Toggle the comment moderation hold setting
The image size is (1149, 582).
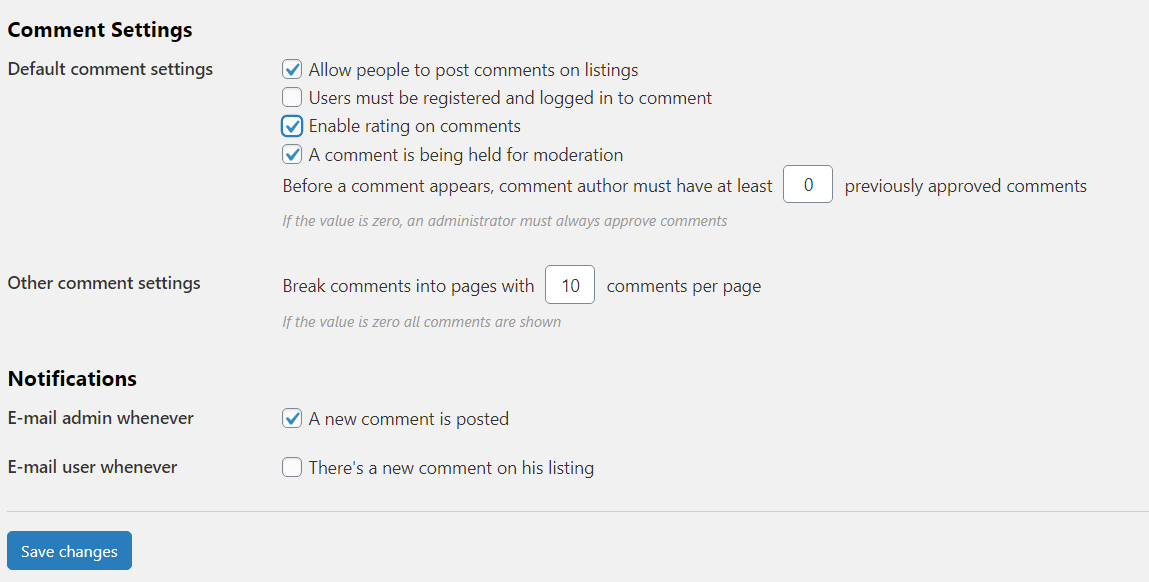point(292,154)
